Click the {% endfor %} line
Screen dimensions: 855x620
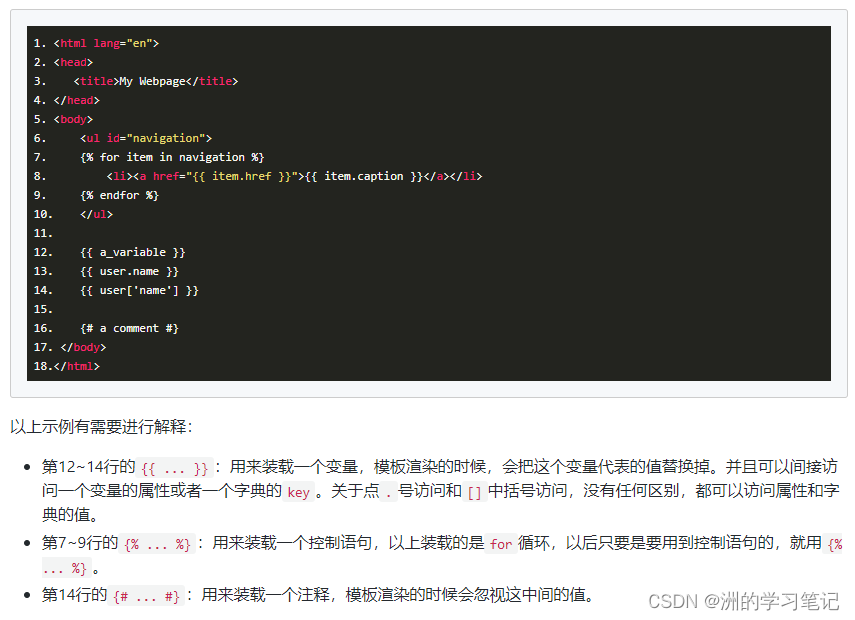tap(119, 195)
